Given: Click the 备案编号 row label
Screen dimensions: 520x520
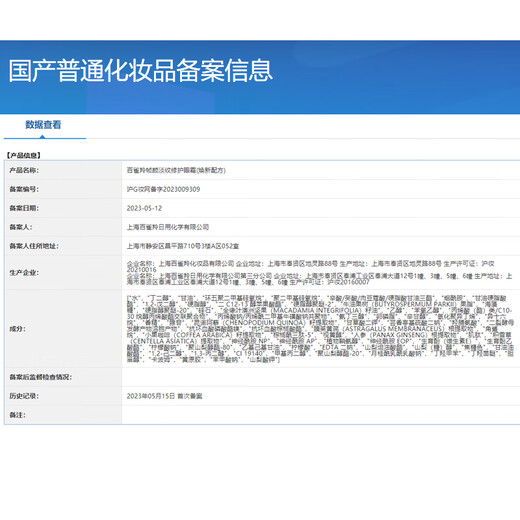Looking at the screenshot, I should (x=24, y=189).
